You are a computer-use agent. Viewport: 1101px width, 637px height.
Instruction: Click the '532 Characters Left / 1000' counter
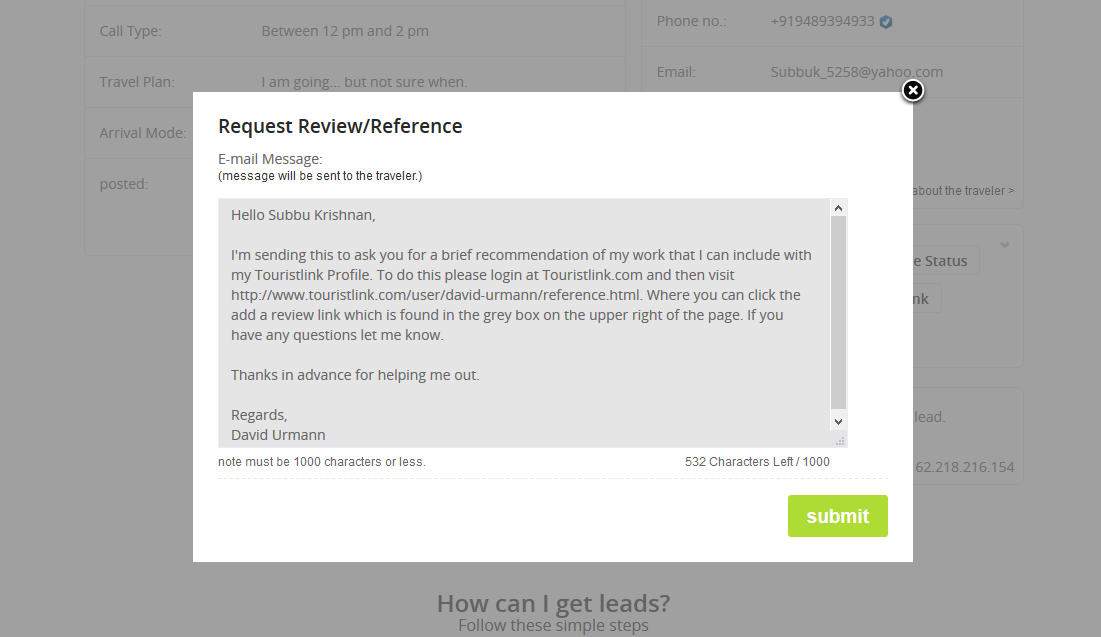(x=757, y=461)
